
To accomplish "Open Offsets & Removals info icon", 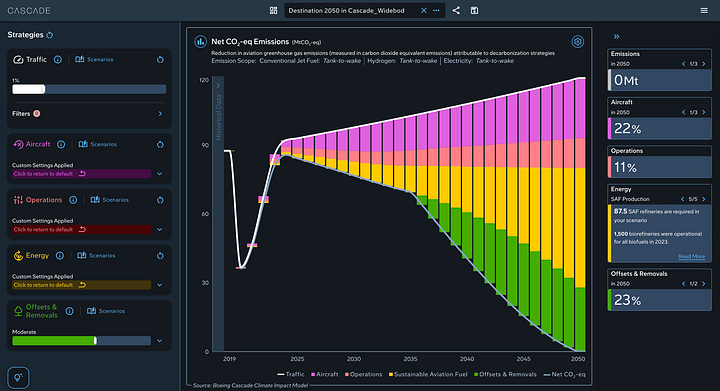I will [69, 311].
